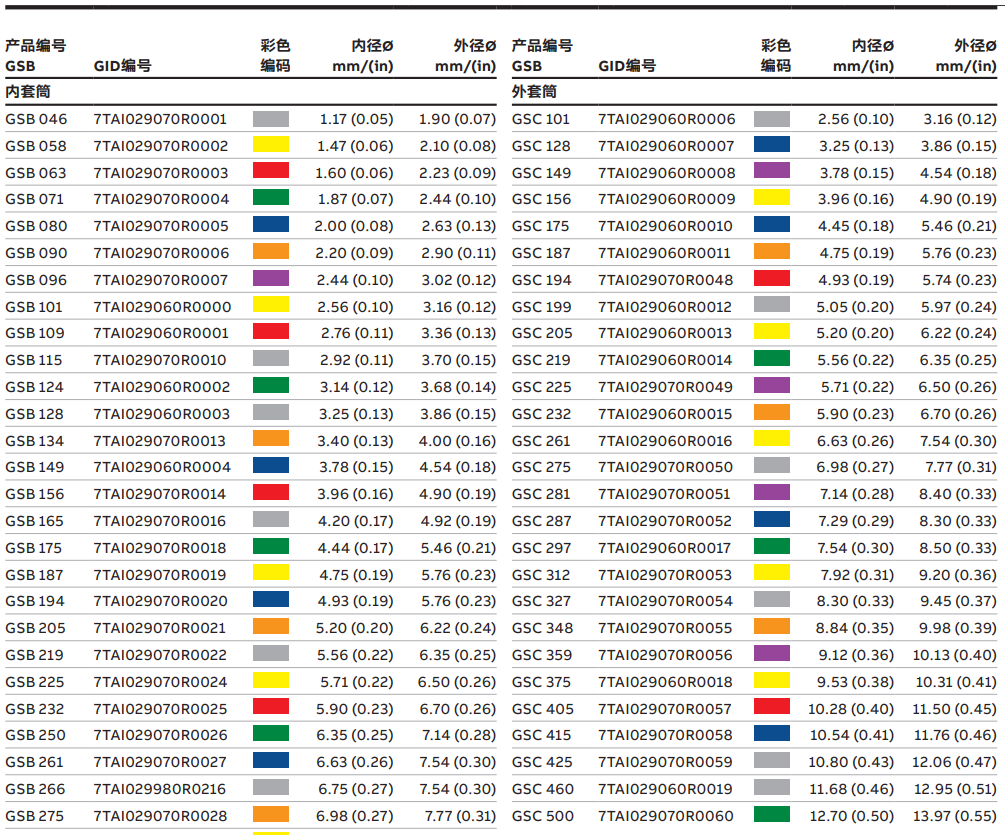Click the 外套筒 section heading

coord(535,92)
